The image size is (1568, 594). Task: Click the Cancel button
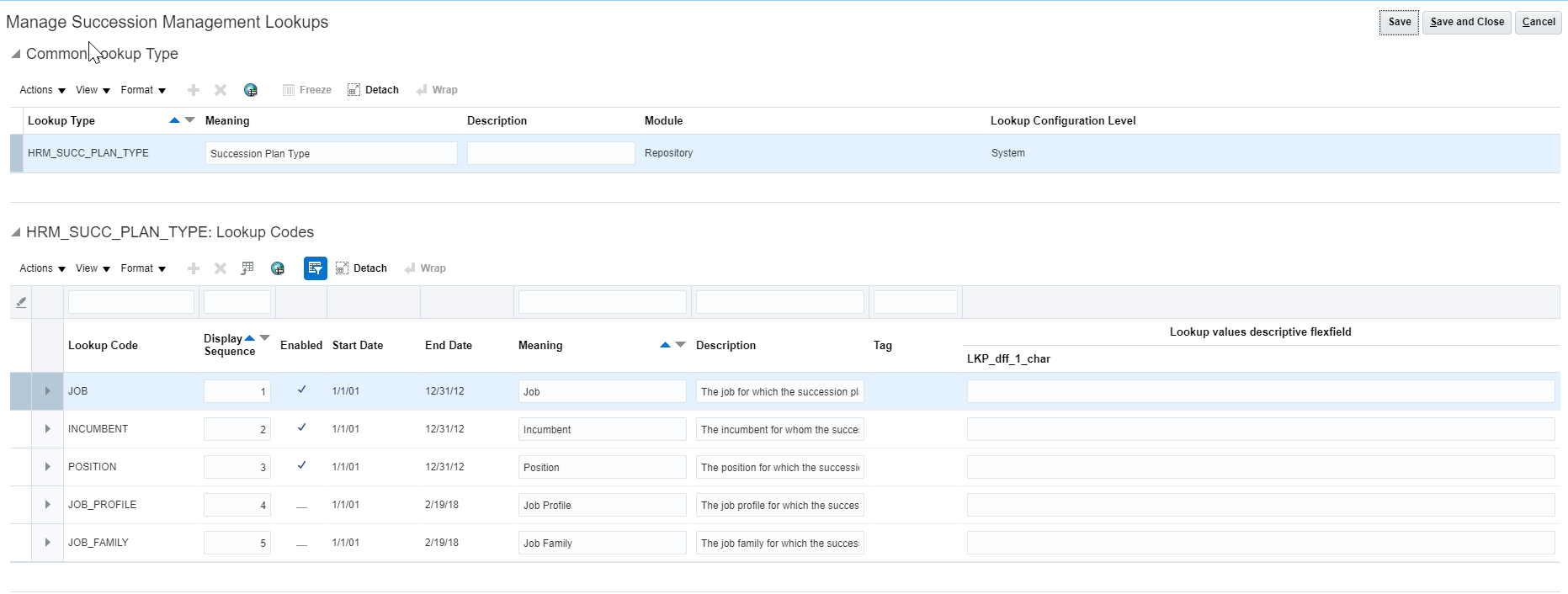tap(1539, 22)
